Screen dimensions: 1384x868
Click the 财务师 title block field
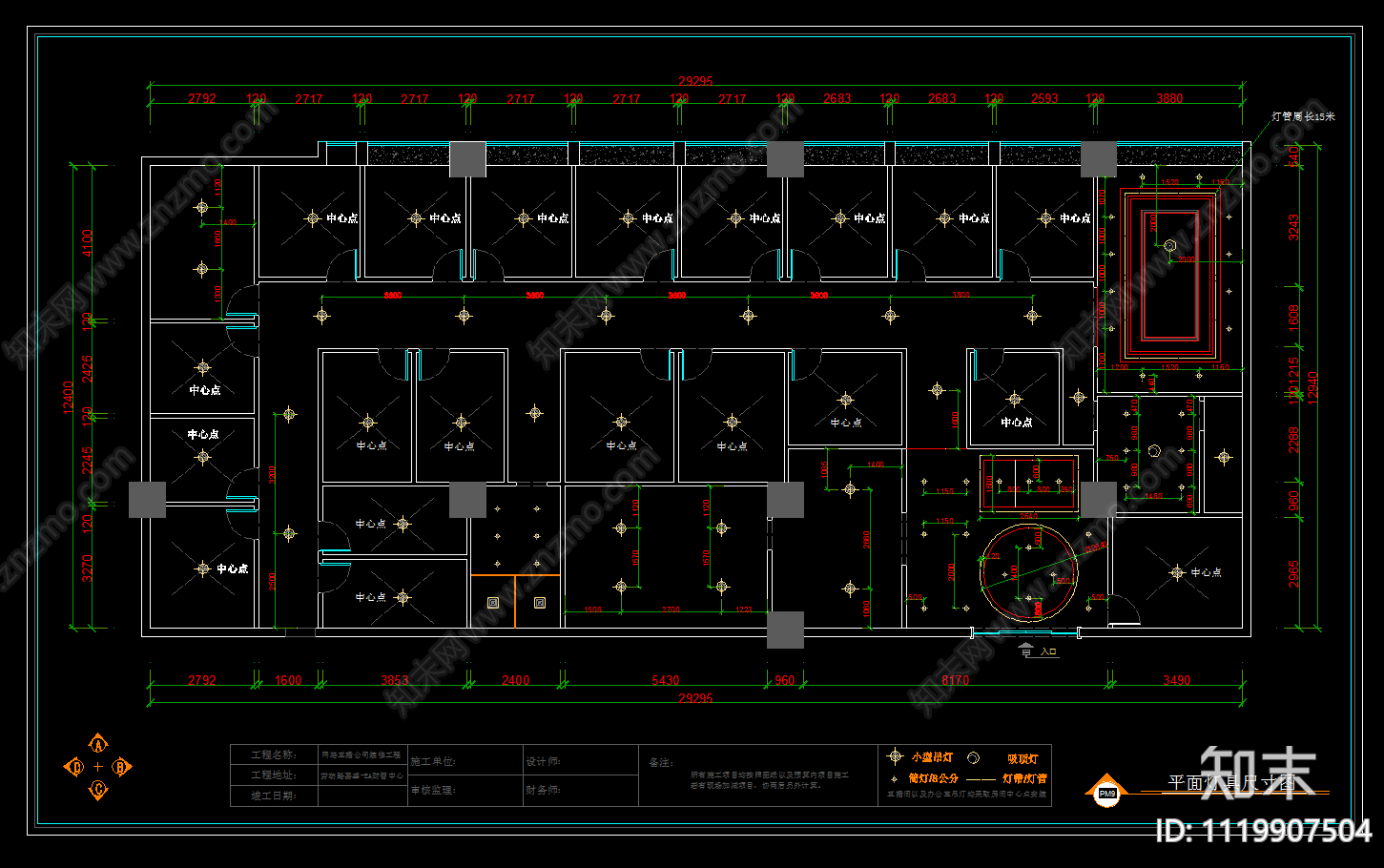pos(580,790)
